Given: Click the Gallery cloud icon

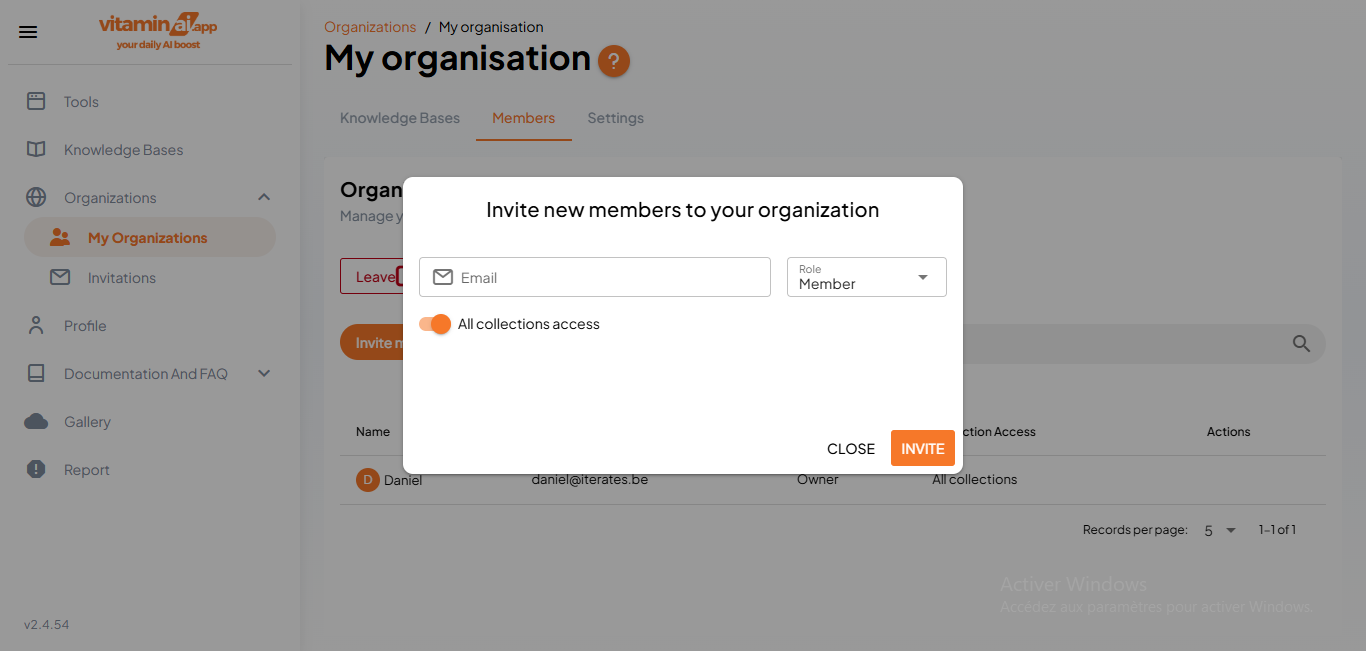Looking at the screenshot, I should (36, 421).
